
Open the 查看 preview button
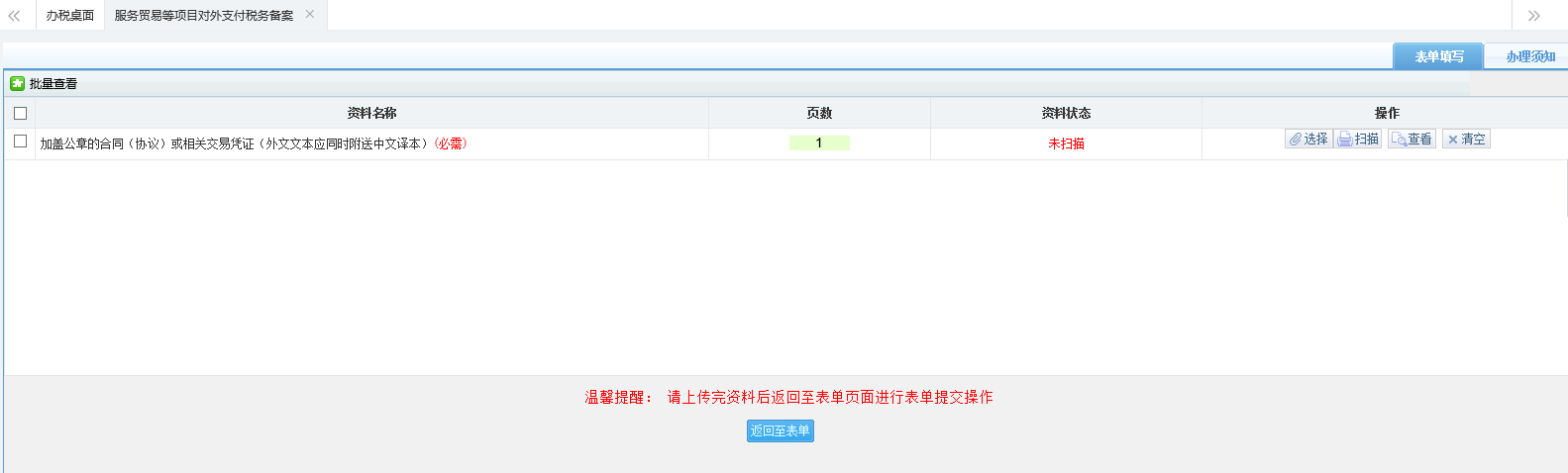[x=1411, y=140]
